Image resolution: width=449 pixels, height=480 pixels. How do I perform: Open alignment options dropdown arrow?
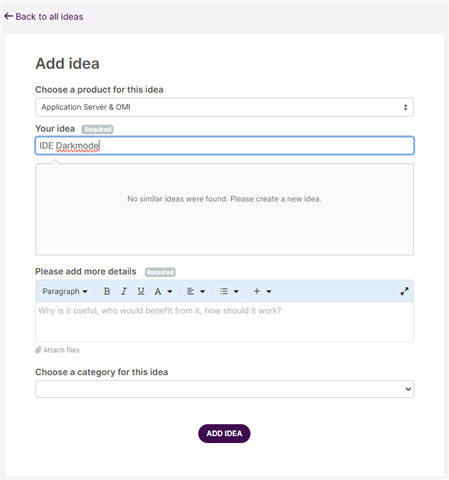click(x=202, y=292)
